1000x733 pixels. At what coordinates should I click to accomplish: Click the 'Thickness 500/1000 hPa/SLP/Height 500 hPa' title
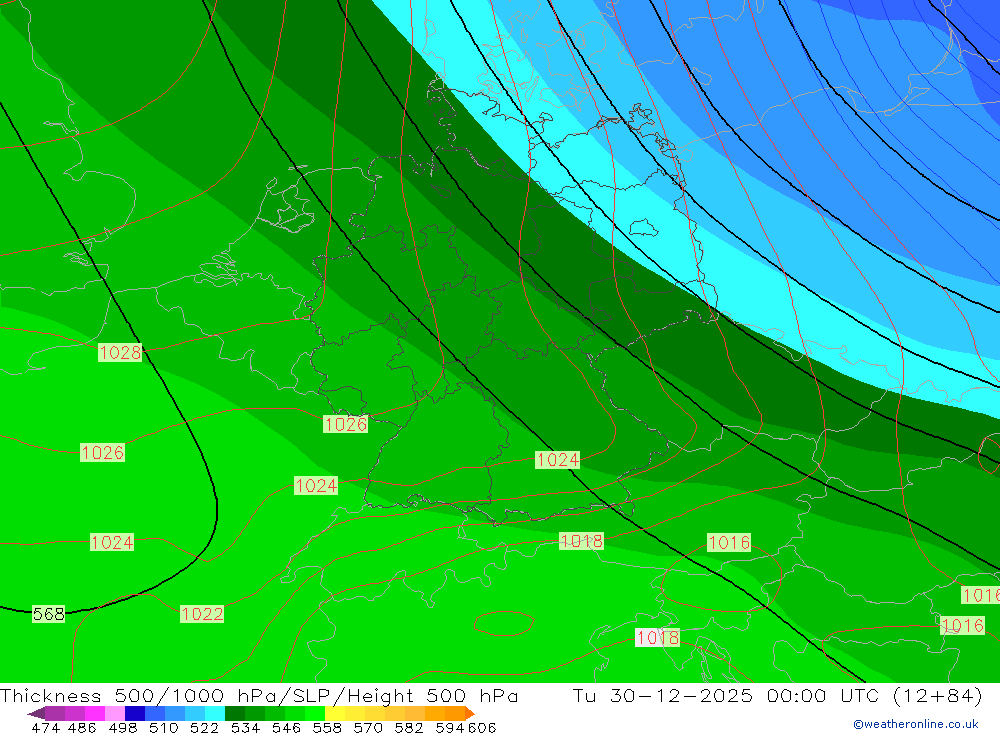(259, 696)
